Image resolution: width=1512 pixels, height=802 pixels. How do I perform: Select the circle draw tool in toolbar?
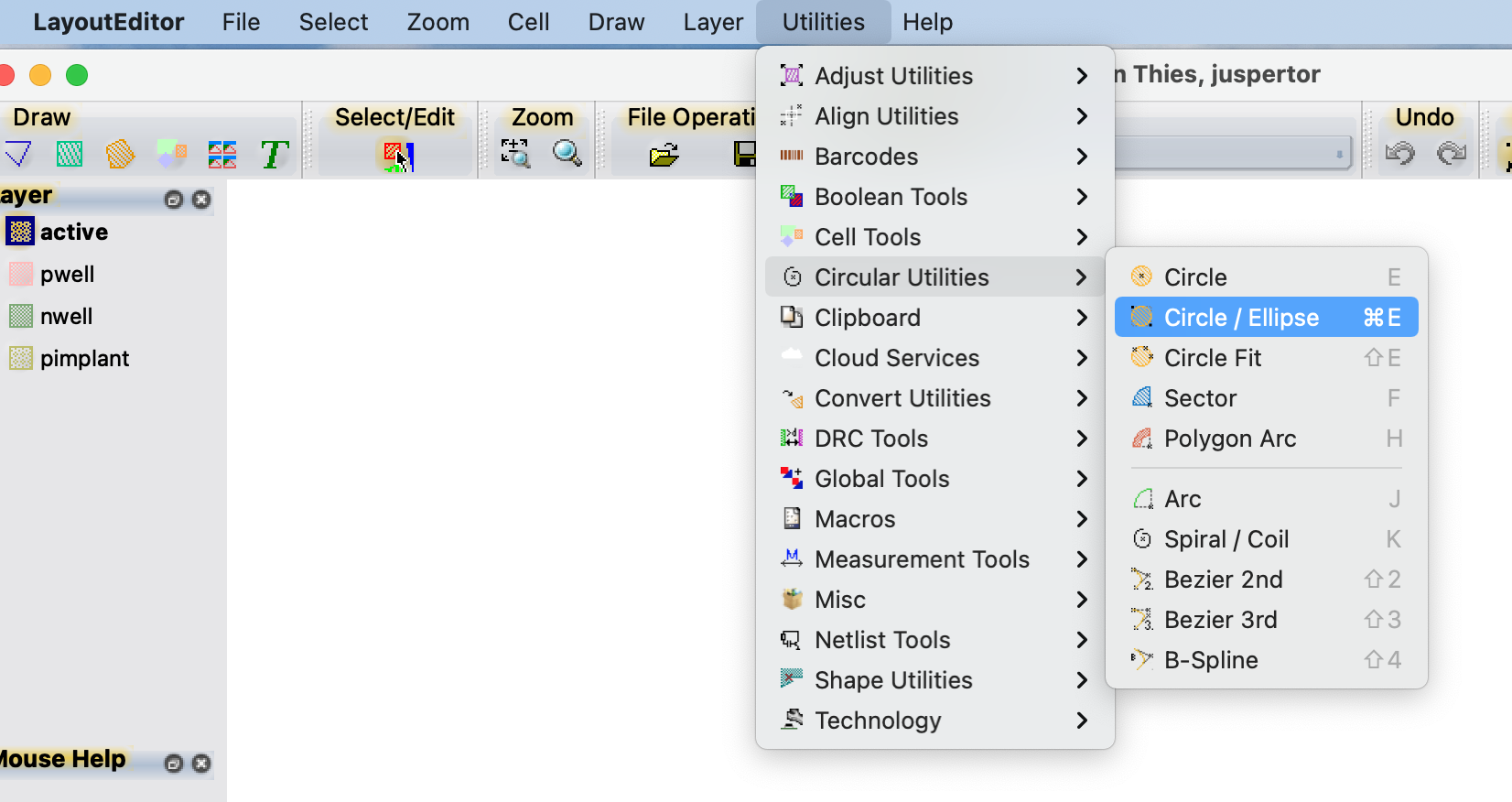(120, 153)
